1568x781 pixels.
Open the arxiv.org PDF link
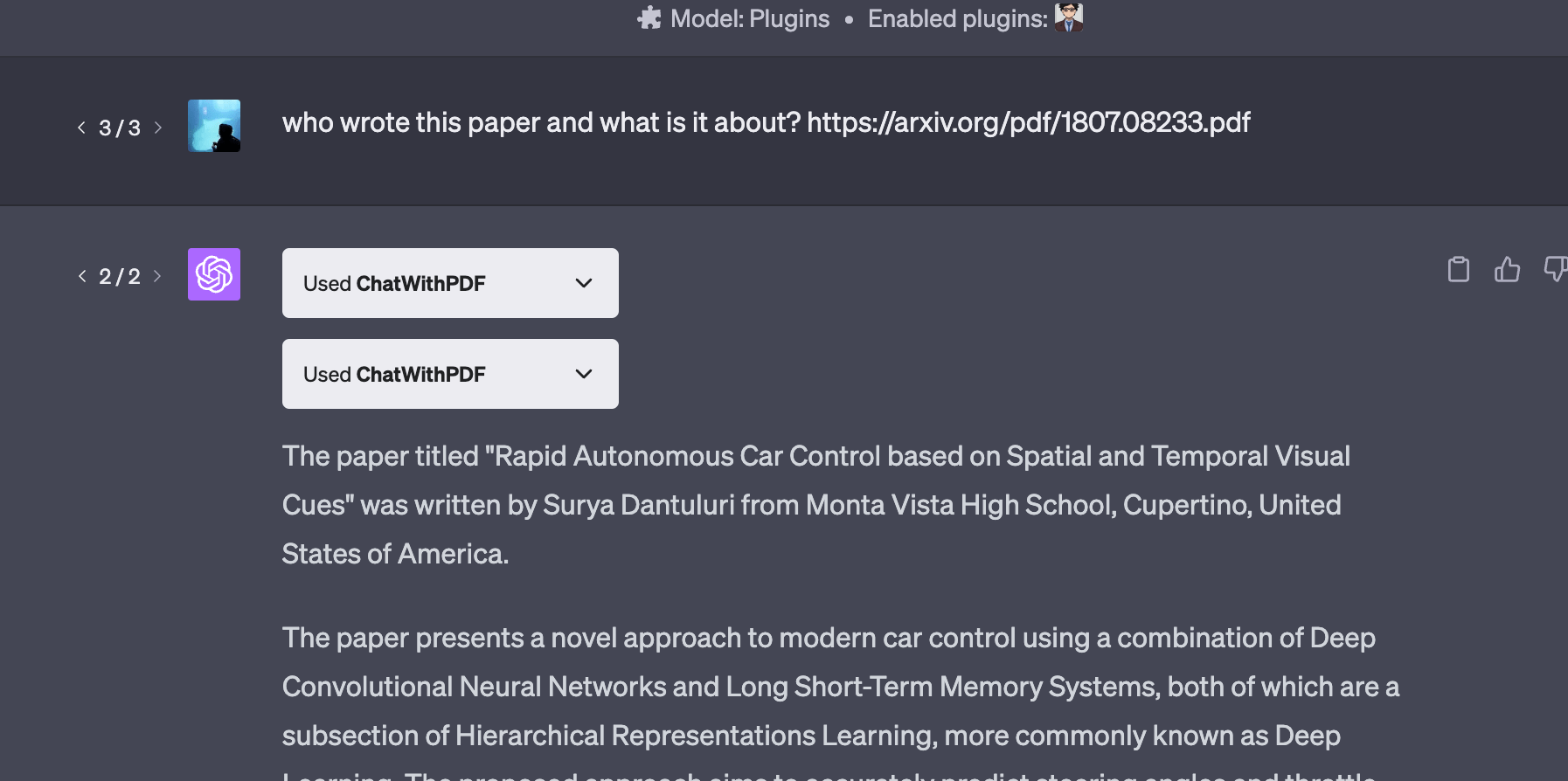click(1028, 122)
